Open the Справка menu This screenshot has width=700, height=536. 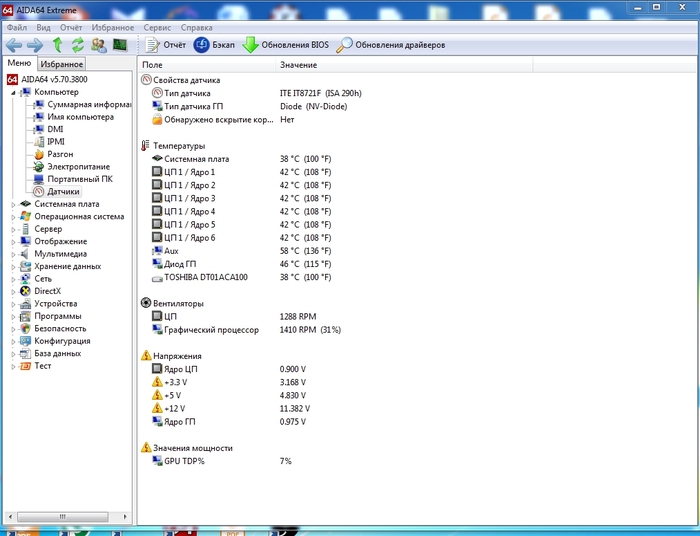196,28
